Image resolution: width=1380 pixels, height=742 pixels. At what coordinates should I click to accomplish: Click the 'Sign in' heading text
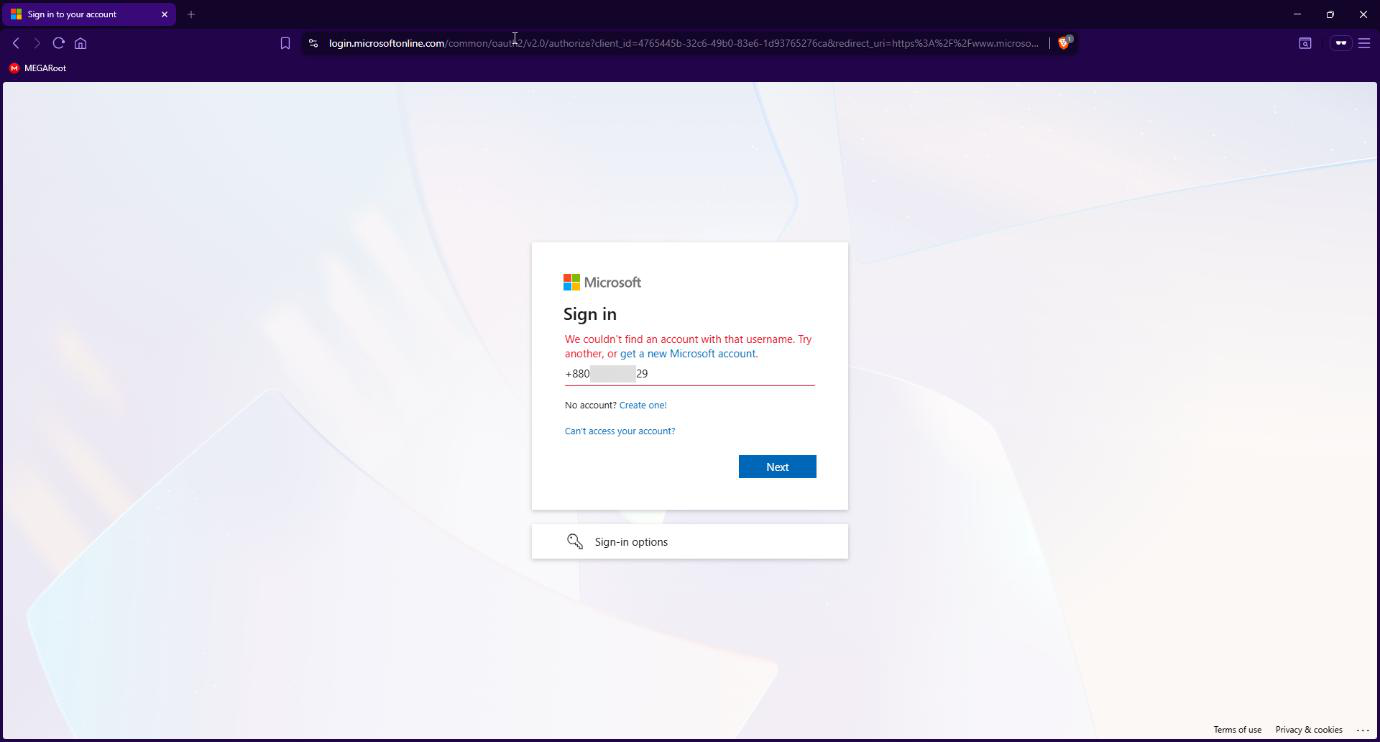point(590,314)
